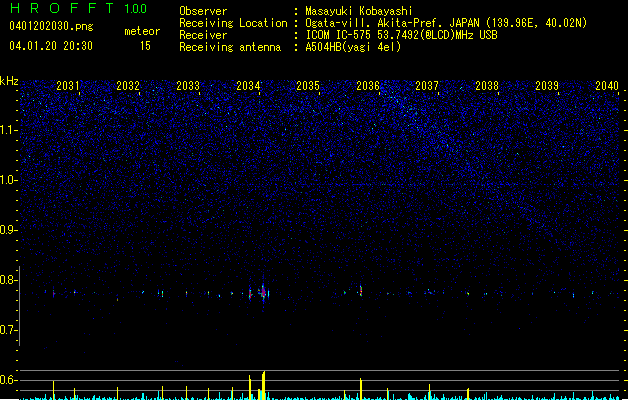This screenshot has width=629, height=400.
Task: Click the HROFFT 1.0.0 title text
Action: pyautogui.click(x=78, y=8)
